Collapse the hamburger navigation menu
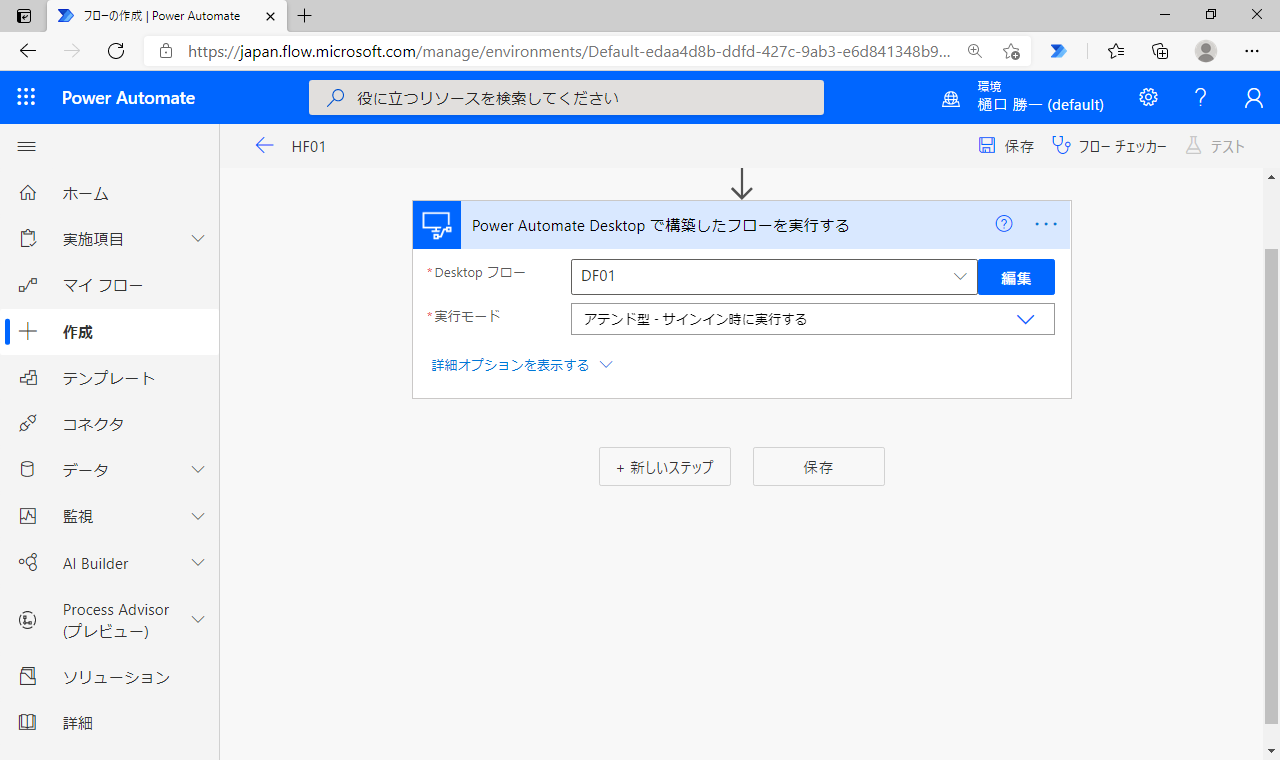The height and width of the screenshot is (760, 1280). pos(27,146)
